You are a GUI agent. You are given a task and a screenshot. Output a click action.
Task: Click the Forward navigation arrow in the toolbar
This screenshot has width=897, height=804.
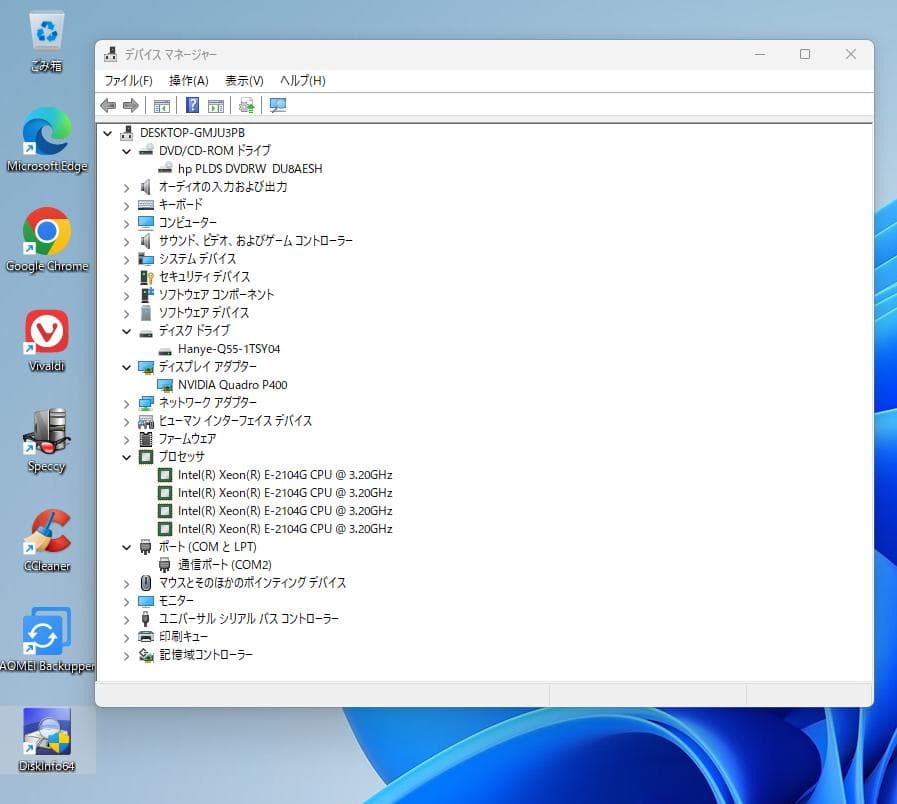(131, 105)
